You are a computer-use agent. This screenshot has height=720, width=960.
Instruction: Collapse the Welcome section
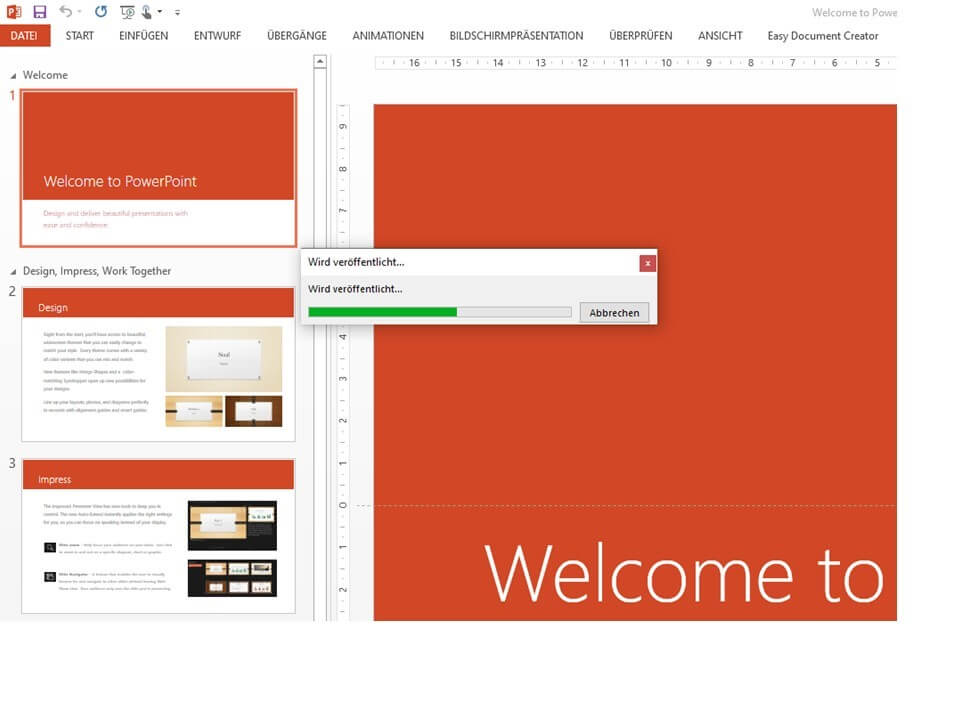click(13, 76)
